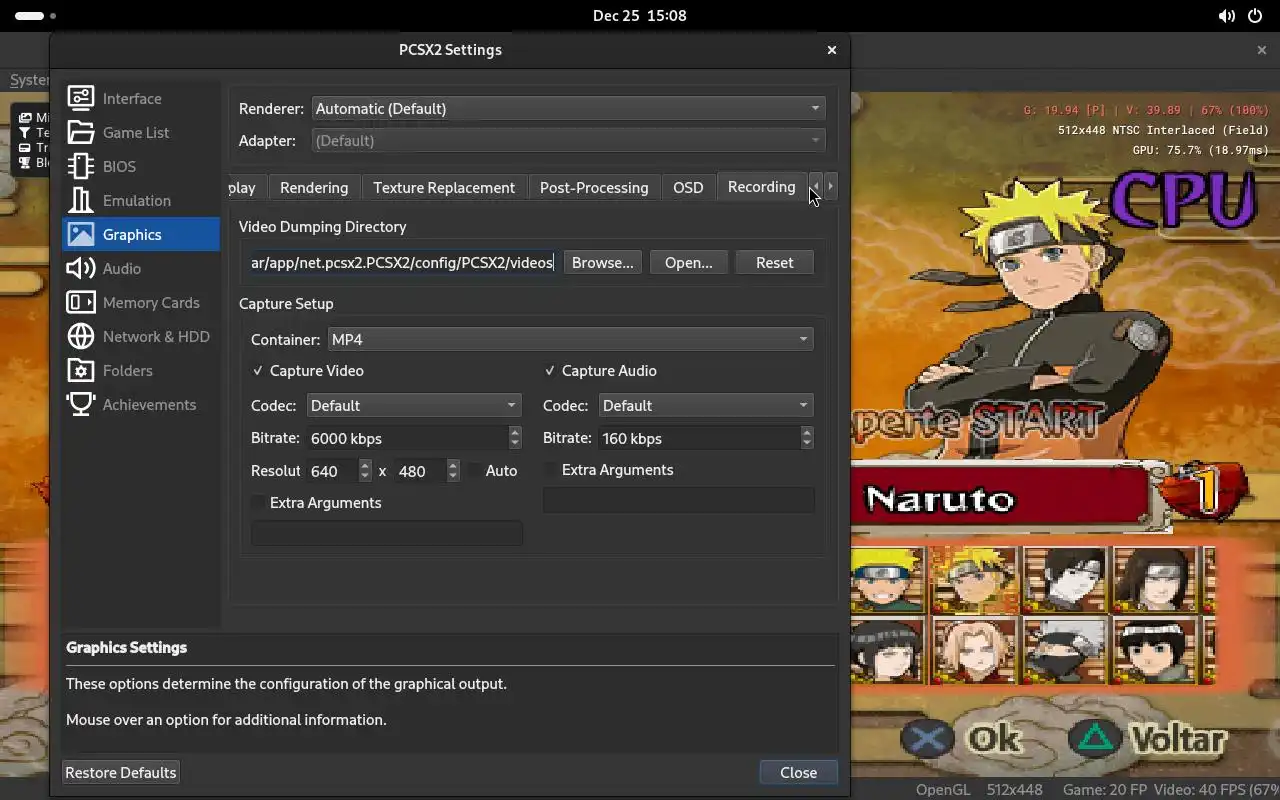Screen dimensions: 1280x800
Task: Close the settings with Close button
Action: pos(798,772)
